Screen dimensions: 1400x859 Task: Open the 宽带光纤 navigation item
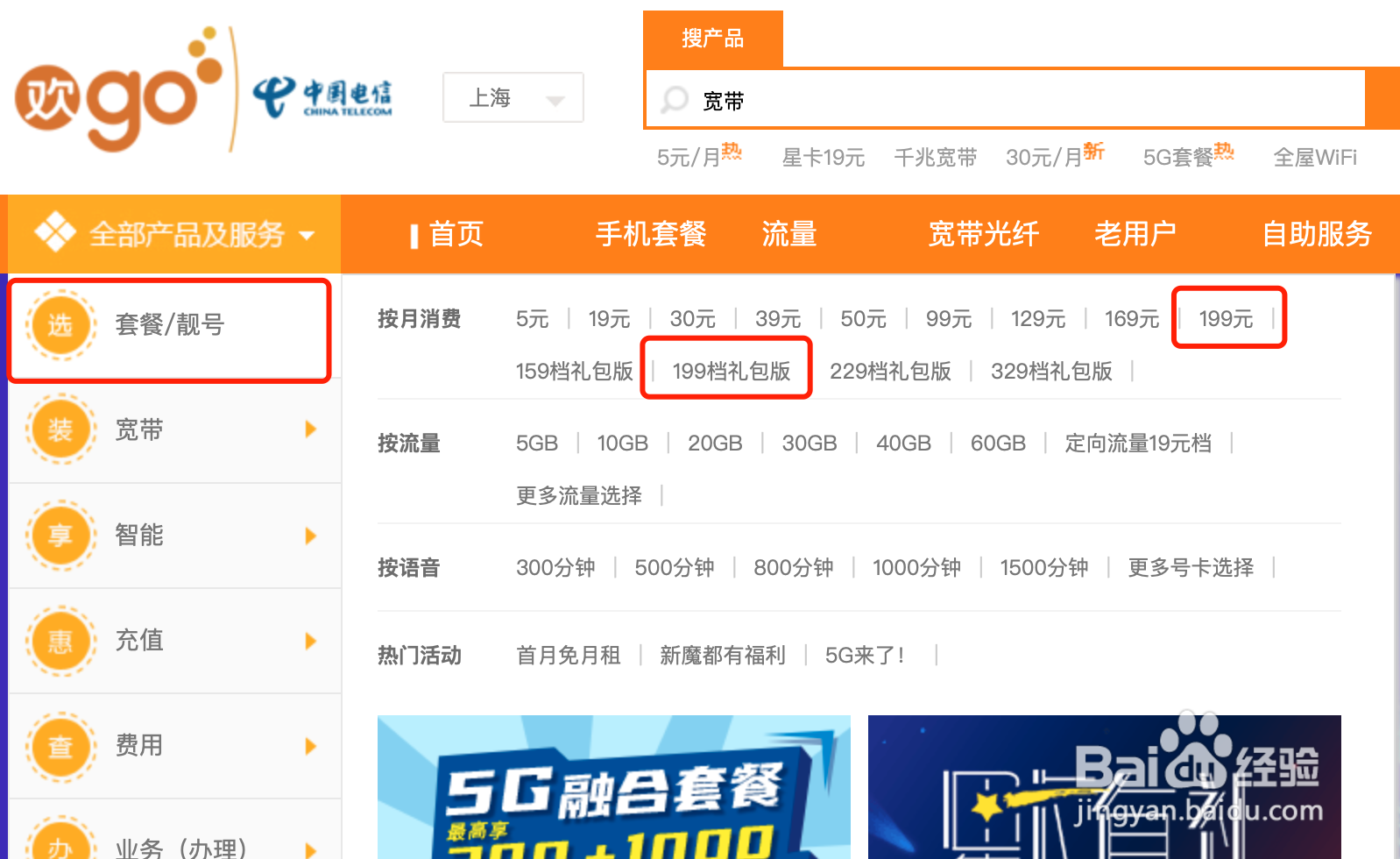coord(983,234)
